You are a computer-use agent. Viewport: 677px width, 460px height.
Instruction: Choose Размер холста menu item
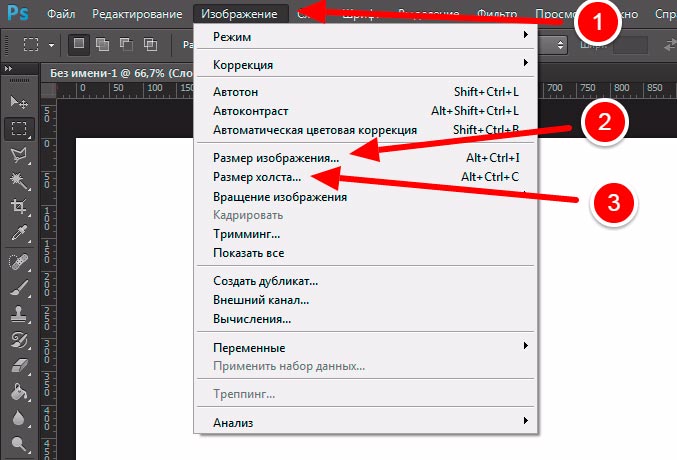(x=257, y=177)
